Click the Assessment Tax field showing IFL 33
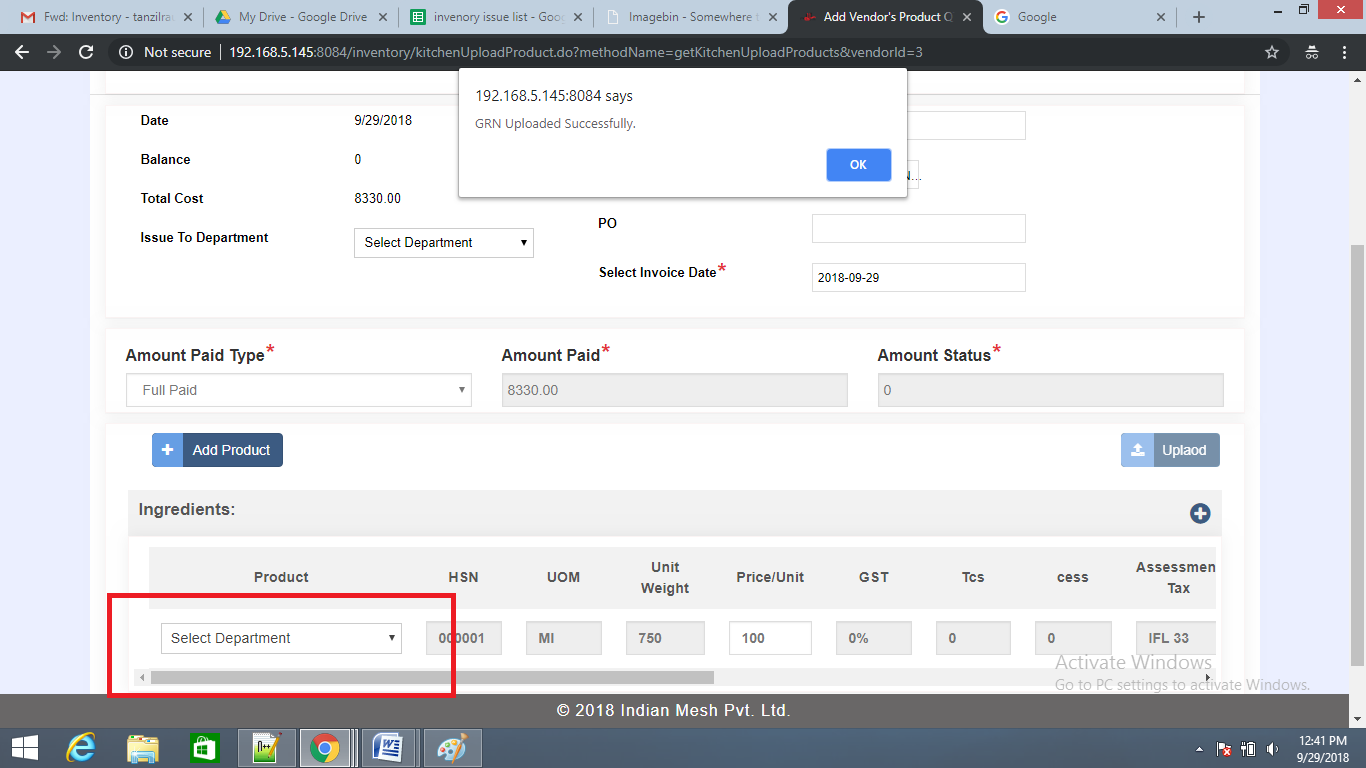This screenshot has height=768, width=1366. tap(1174, 638)
